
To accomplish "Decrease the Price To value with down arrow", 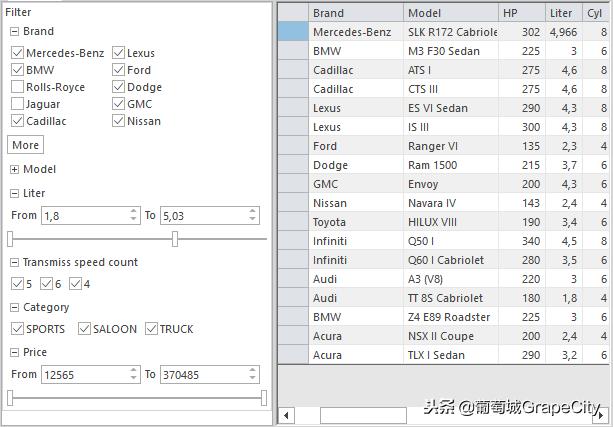I will 253,379.
